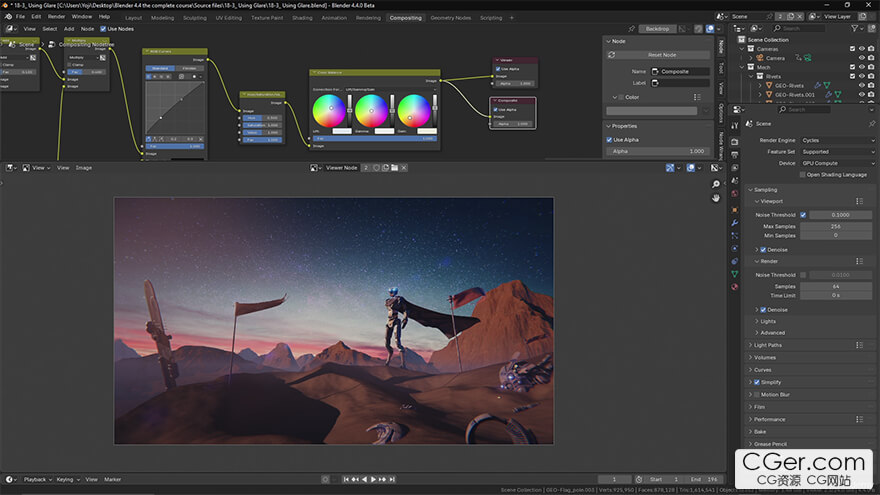This screenshot has height=495, width=880.
Task: Hide Camera object with eye icon
Action: [x=861, y=58]
